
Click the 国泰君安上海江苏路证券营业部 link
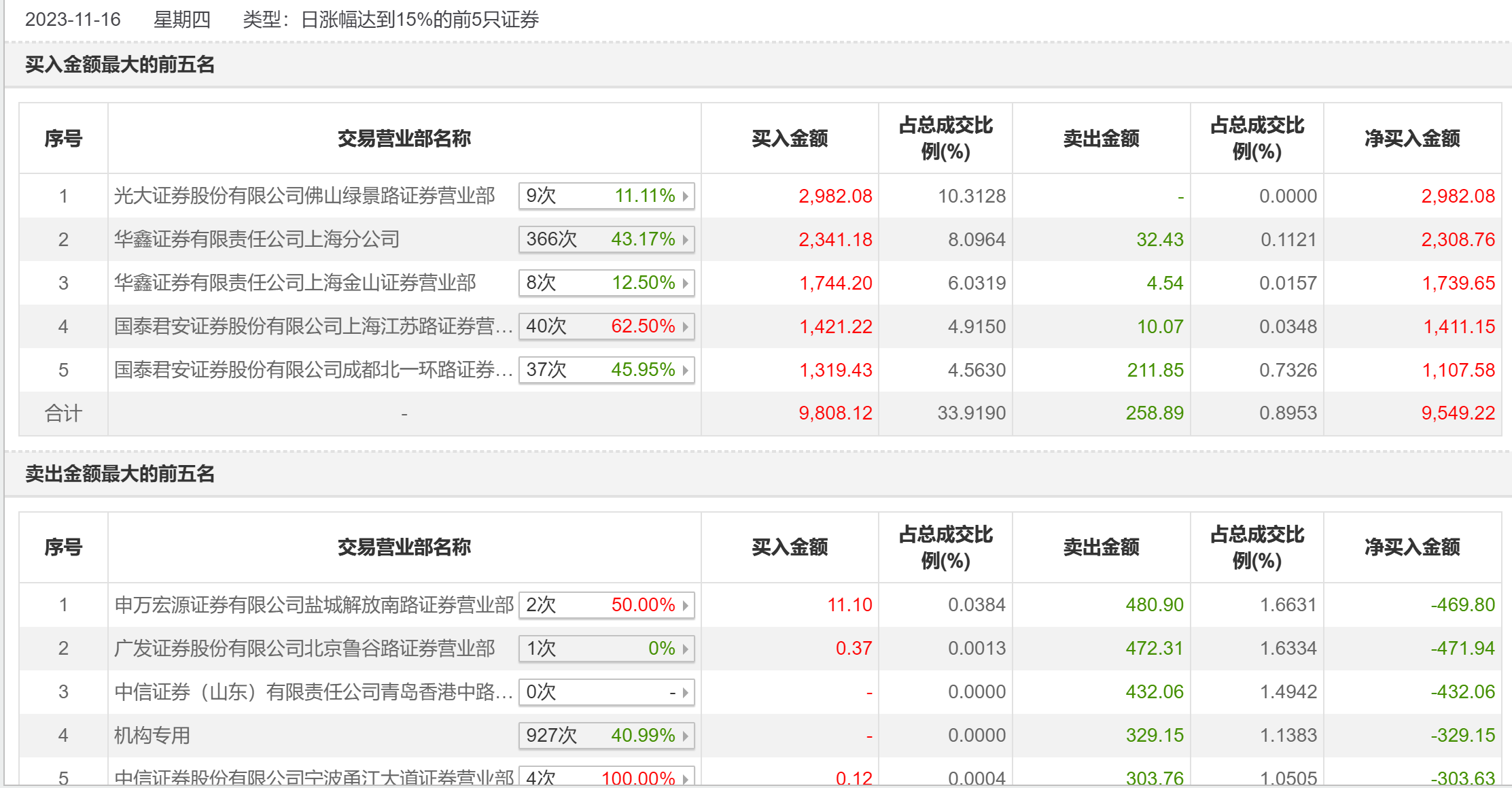click(x=313, y=327)
